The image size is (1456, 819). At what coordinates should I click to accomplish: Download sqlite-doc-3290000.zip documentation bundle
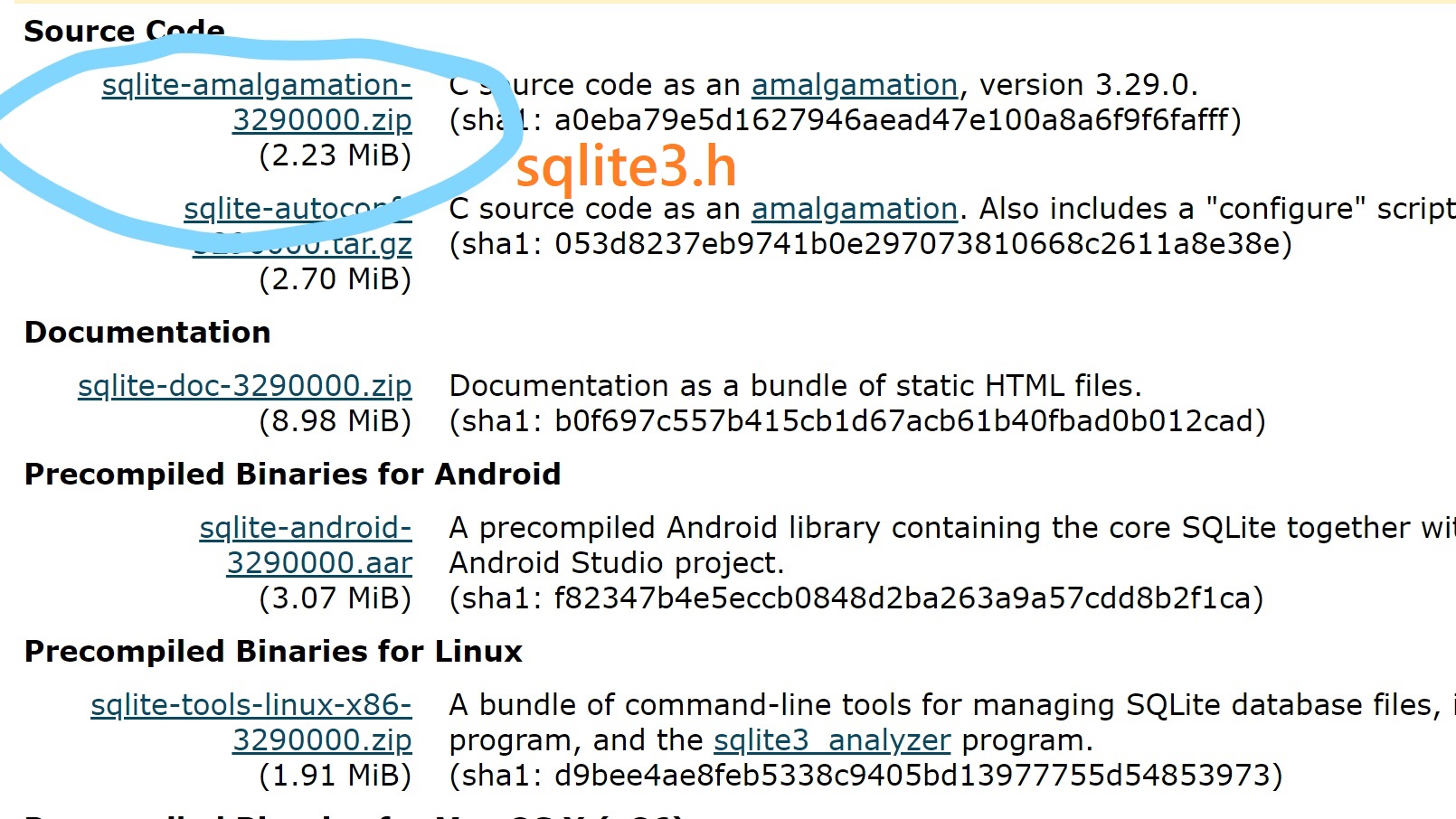pos(245,385)
